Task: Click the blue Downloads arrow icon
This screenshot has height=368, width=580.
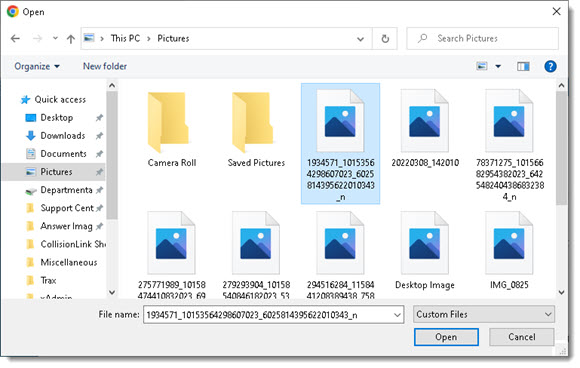Action: click(x=31, y=136)
